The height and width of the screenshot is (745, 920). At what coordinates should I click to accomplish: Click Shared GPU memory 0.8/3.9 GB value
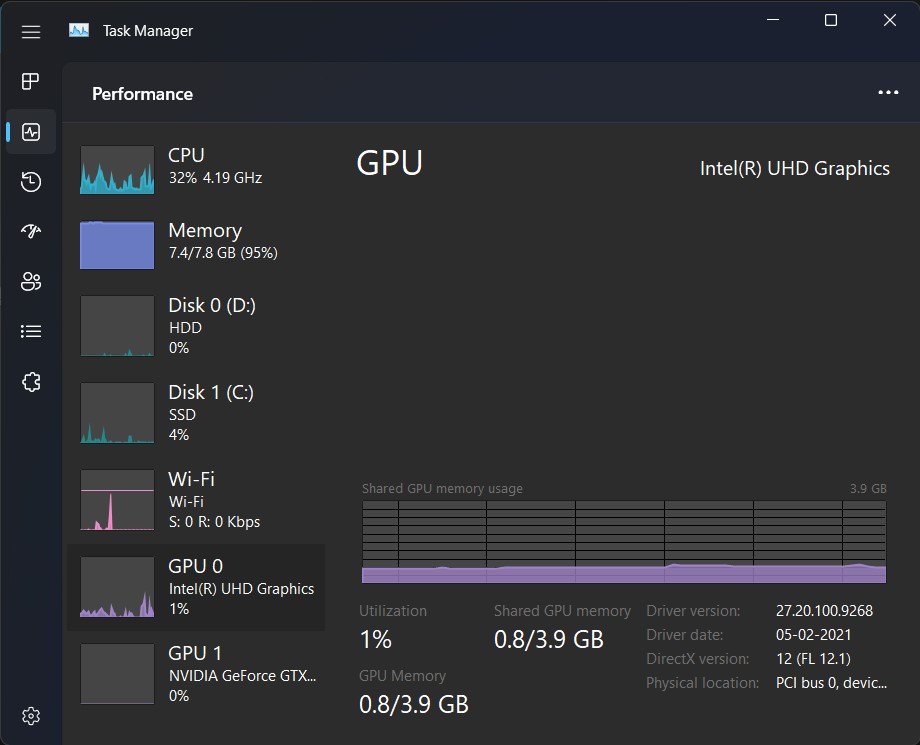(549, 639)
